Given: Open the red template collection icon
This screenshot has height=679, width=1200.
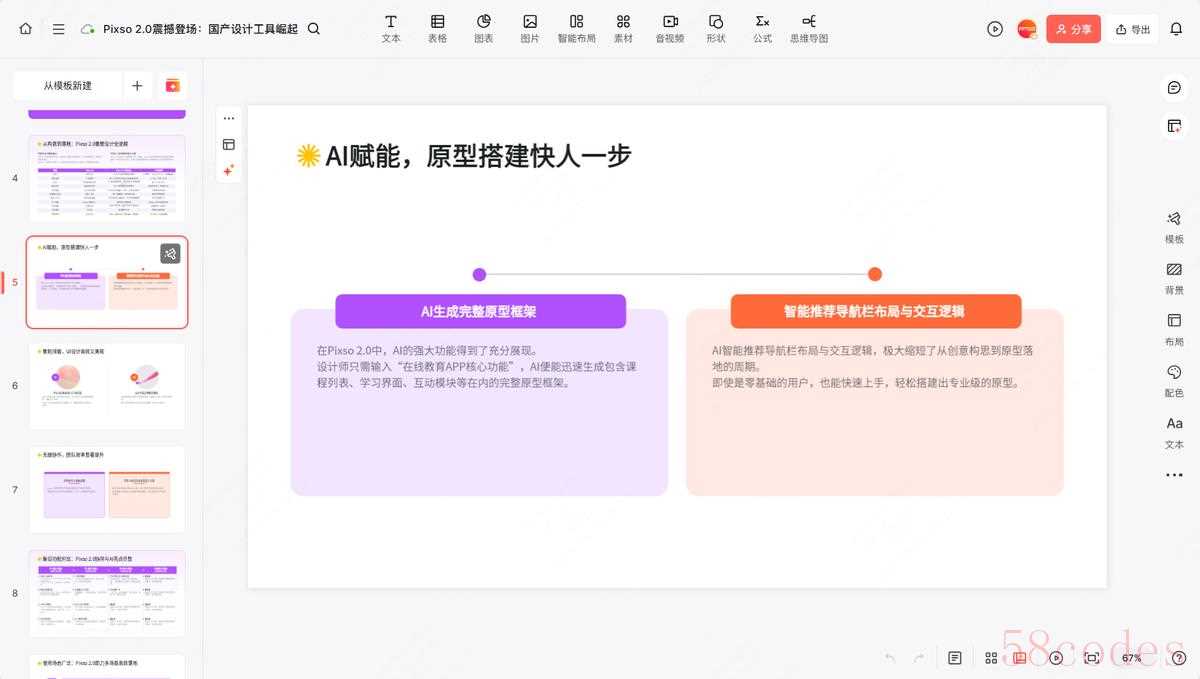Looking at the screenshot, I should [x=172, y=86].
